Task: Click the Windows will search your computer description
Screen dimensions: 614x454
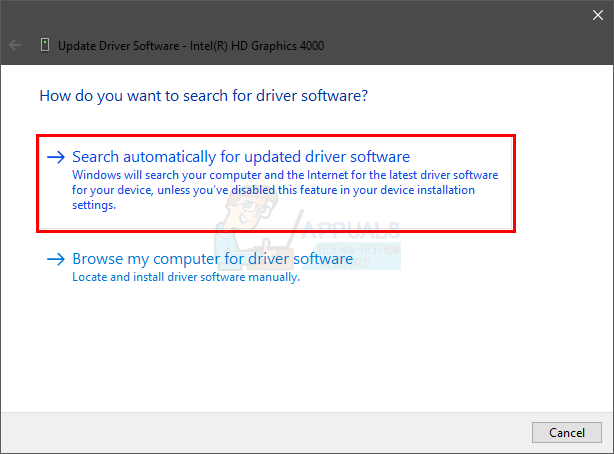Action: [x=285, y=190]
